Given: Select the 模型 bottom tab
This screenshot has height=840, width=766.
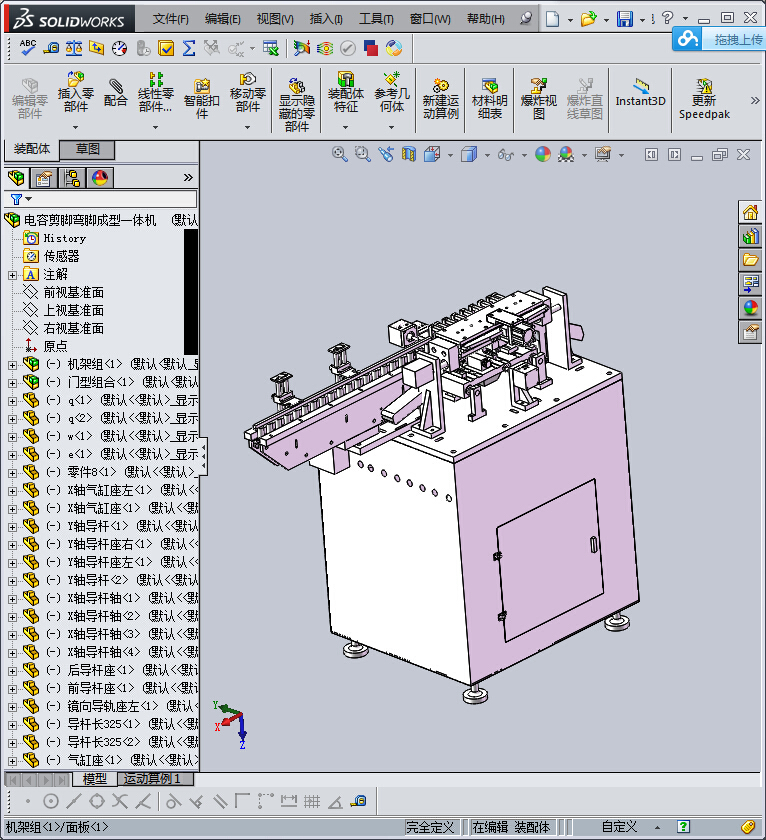Looking at the screenshot, I should [95, 779].
